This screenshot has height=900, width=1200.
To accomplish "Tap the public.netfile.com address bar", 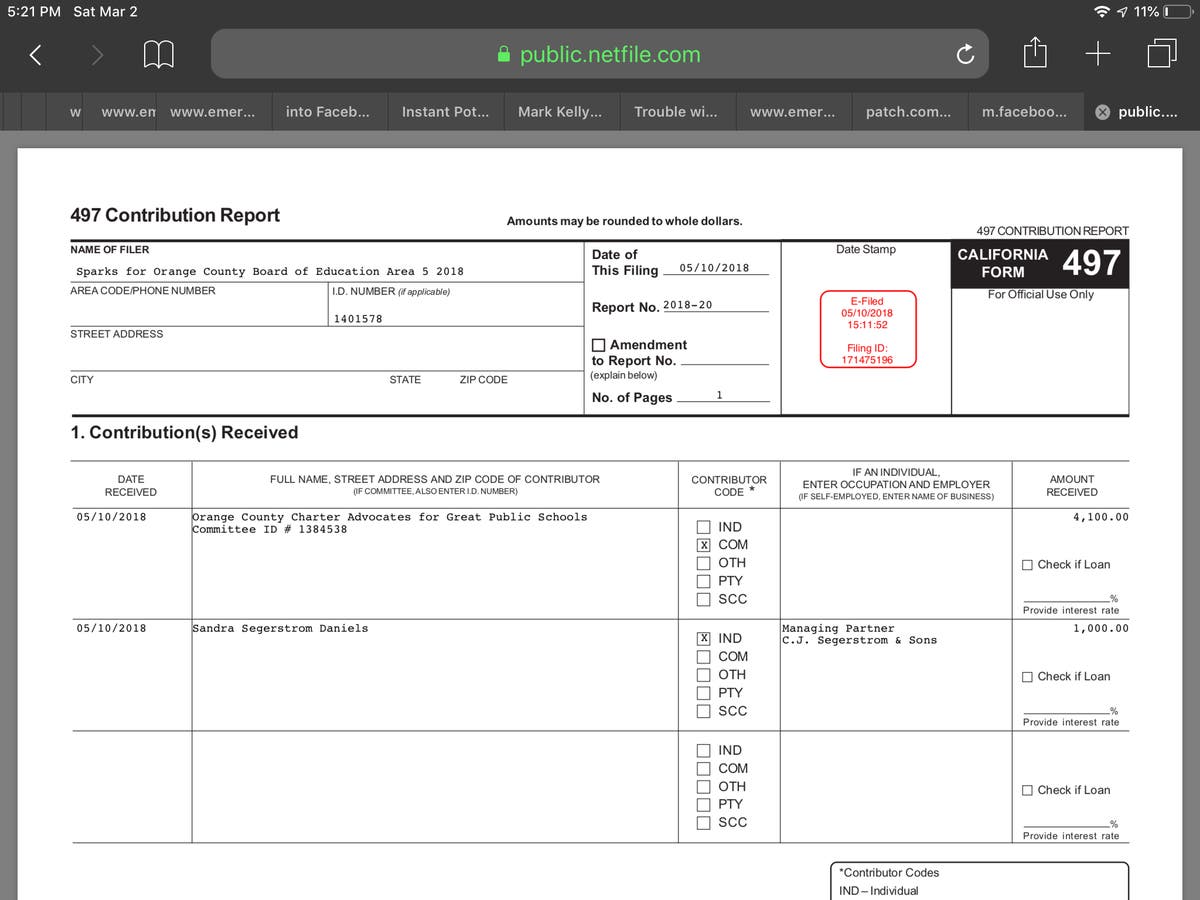I will pos(598,55).
